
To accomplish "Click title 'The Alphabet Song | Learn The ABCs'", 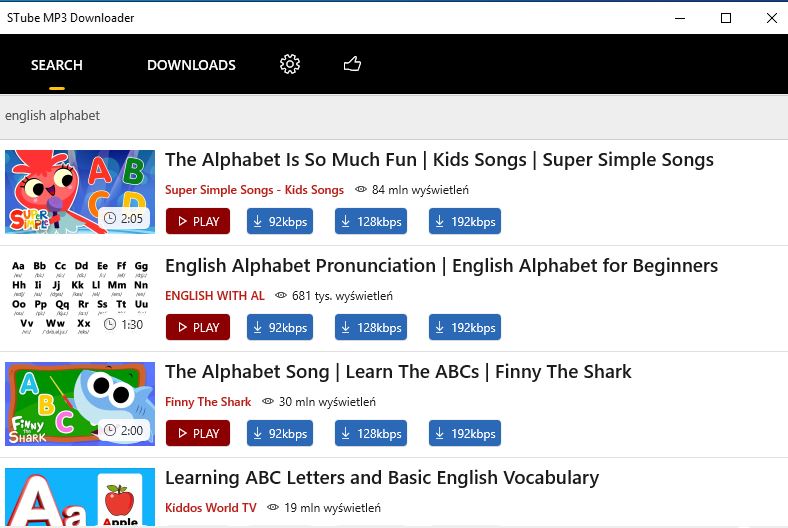I will 398,372.
